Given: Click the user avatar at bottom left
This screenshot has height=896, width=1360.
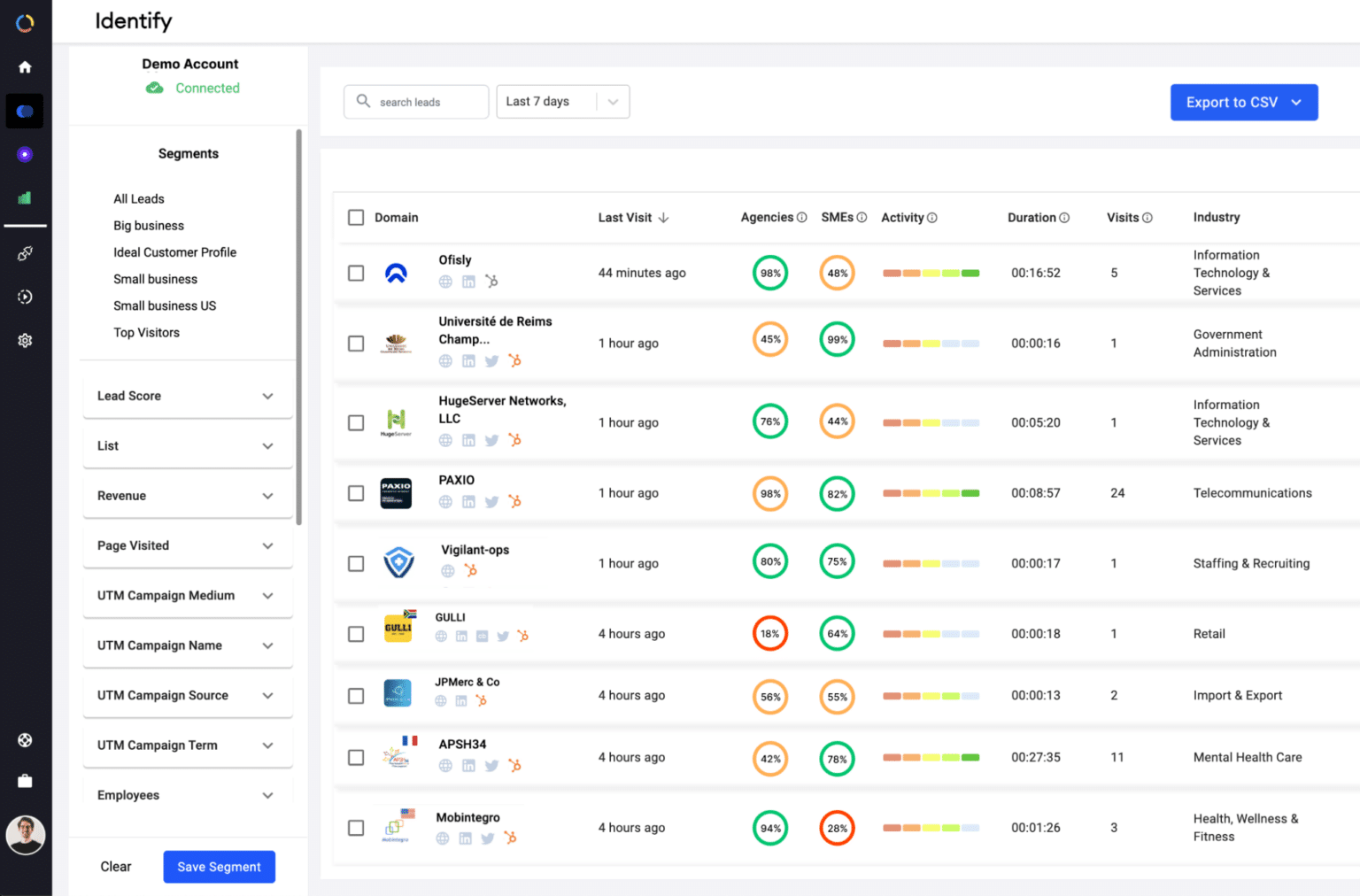Looking at the screenshot, I should [x=25, y=835].
